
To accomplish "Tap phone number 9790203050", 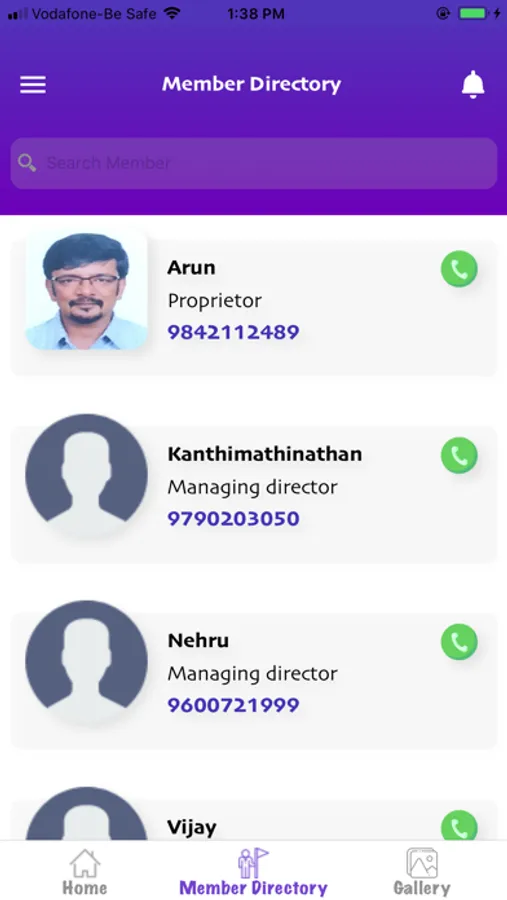I will point(233,519).
